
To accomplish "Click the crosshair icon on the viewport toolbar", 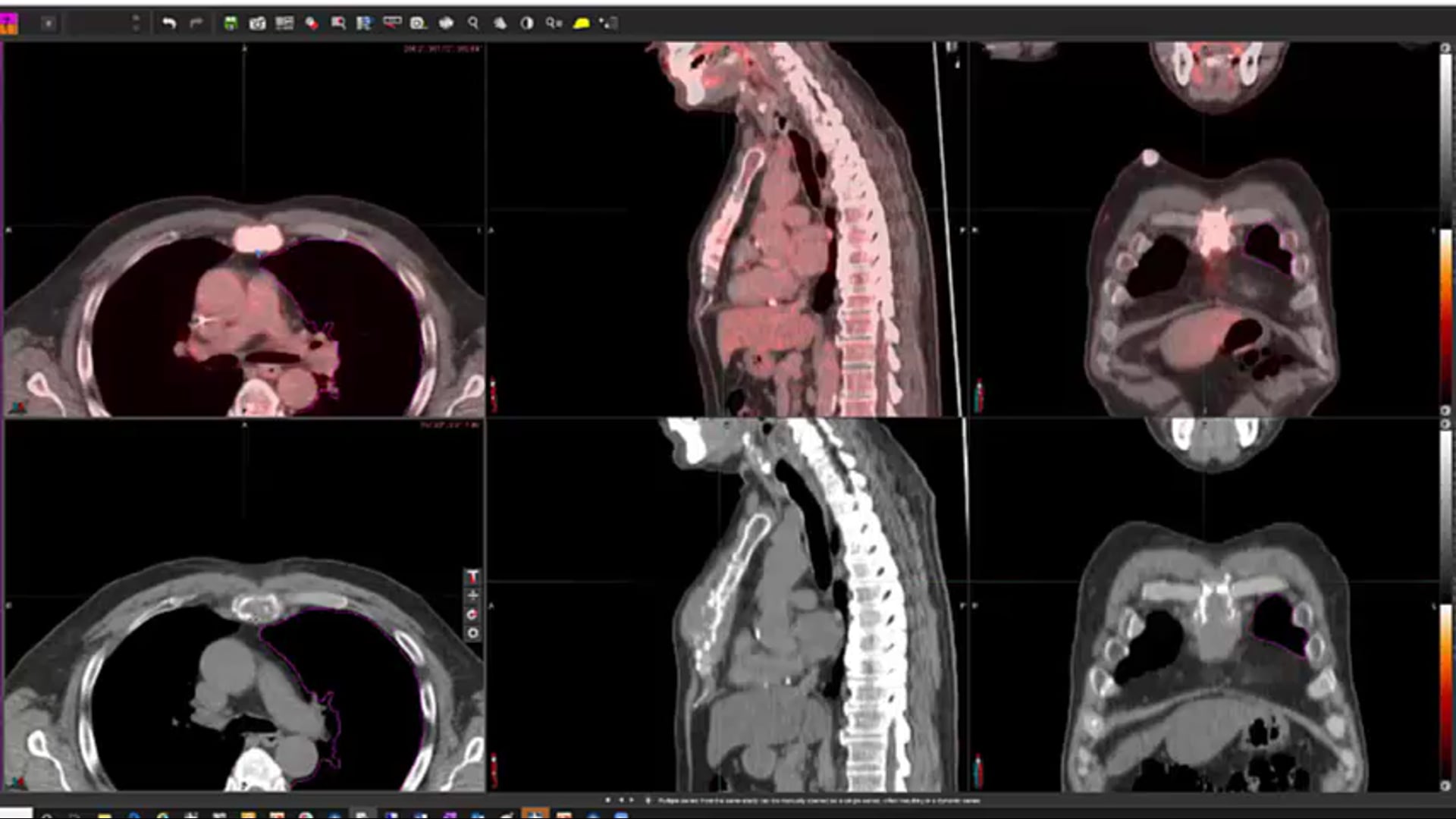I will click(x=474, y=596).
